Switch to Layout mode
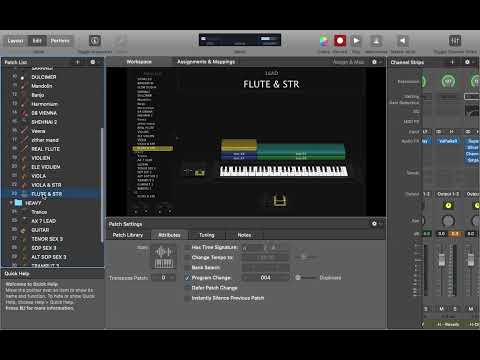This screenshot has height=360, width=480. point(16,41)
